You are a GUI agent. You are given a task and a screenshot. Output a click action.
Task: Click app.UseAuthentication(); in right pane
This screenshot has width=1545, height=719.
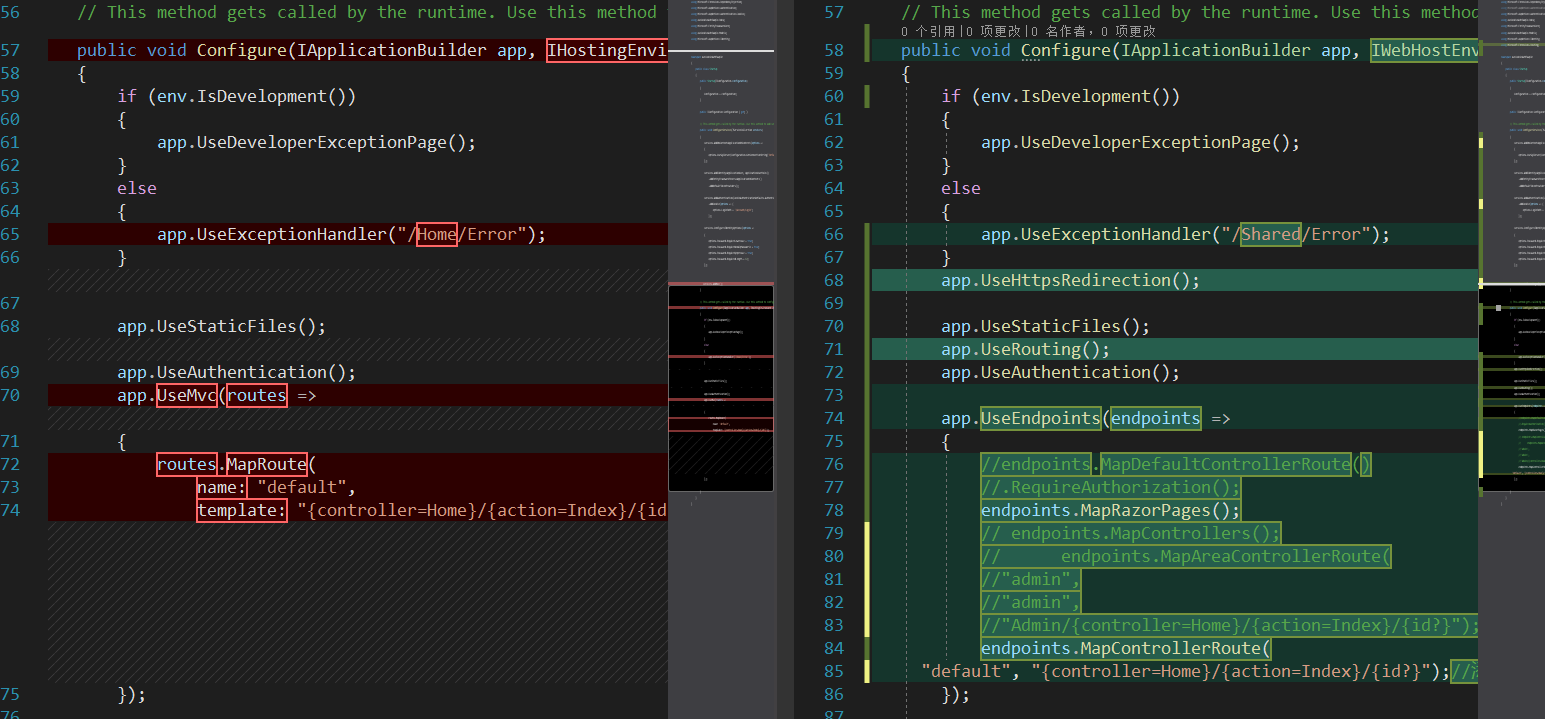point(1061,372)
